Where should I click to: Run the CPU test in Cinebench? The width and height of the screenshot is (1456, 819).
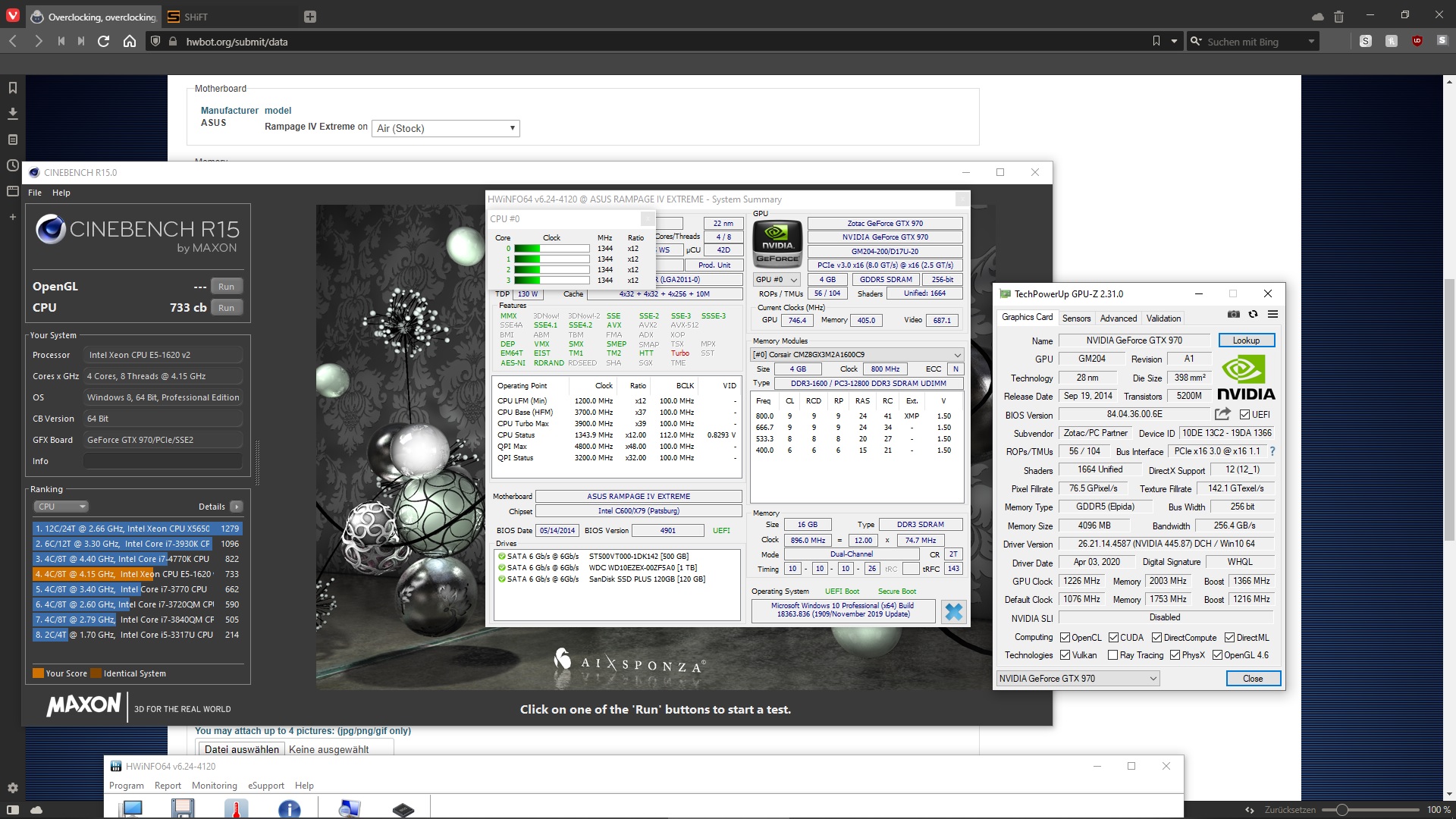point(226,308)
